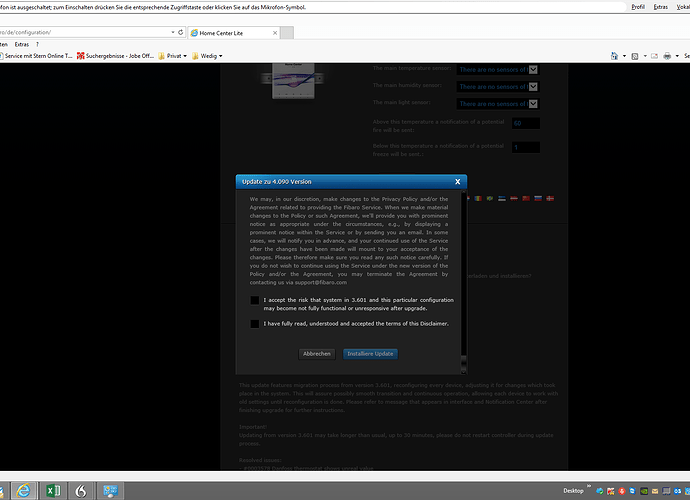The height and width of the screenshot is (500, 690).
Task: Click the disclaimer text scrollbar in dialog
Action: pyautogui.click(x=463, y=282)
